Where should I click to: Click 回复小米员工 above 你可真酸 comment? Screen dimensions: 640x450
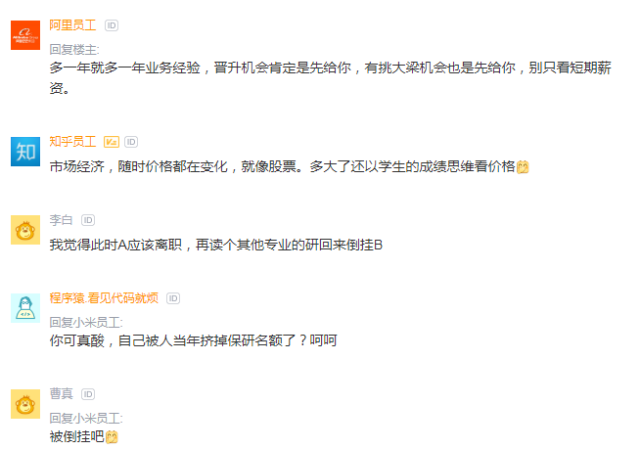coord(86,323)
